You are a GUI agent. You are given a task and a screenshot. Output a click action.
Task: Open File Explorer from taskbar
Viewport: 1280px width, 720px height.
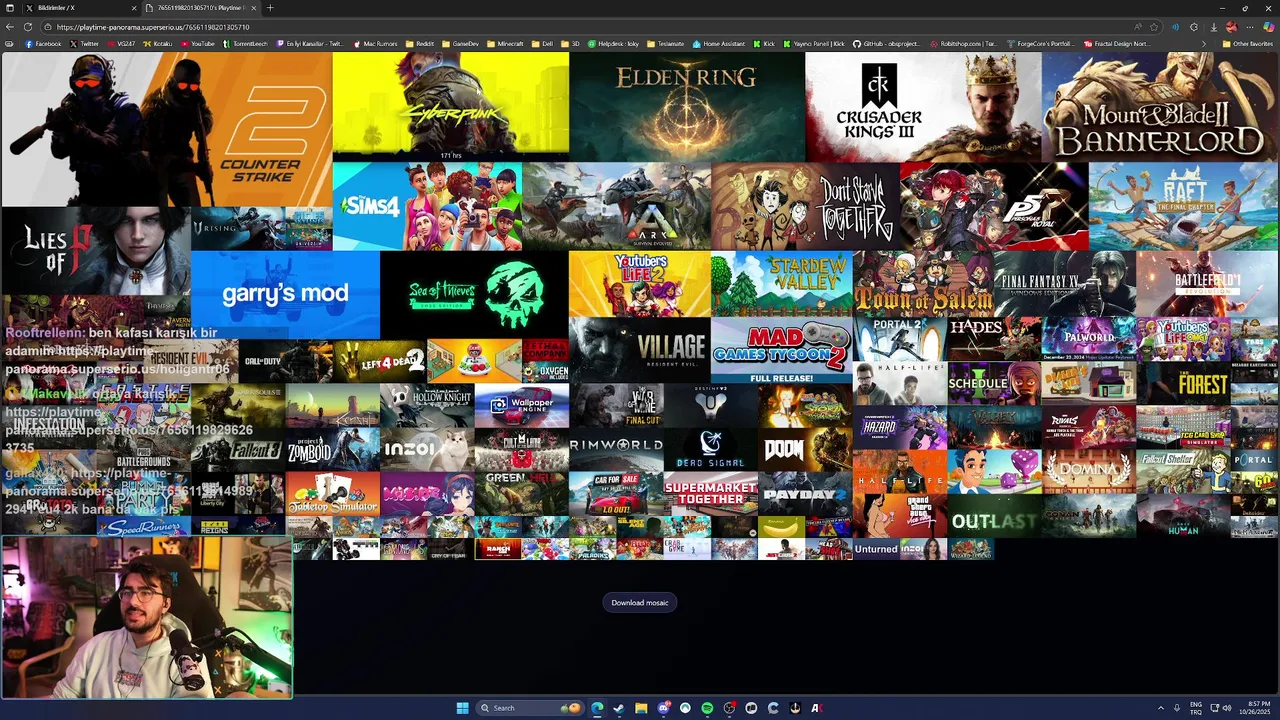point(641,708)
